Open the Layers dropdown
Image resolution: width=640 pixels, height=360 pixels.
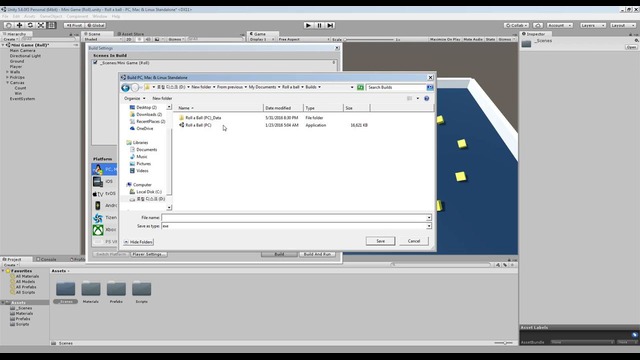[592, 25]
